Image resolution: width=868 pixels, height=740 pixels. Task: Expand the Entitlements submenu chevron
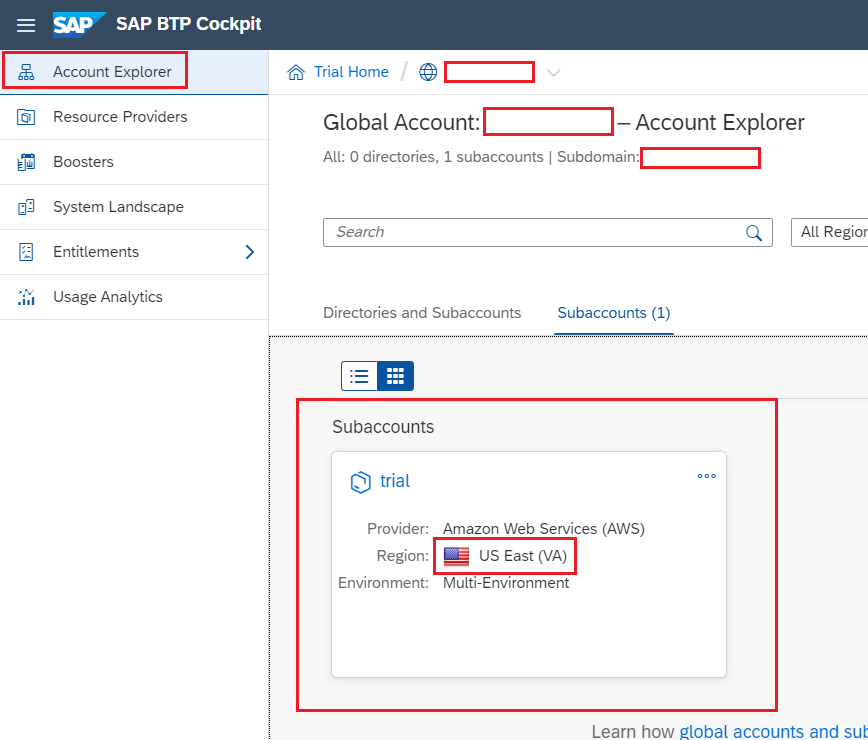pyautogui.click(x=250, y=252)
